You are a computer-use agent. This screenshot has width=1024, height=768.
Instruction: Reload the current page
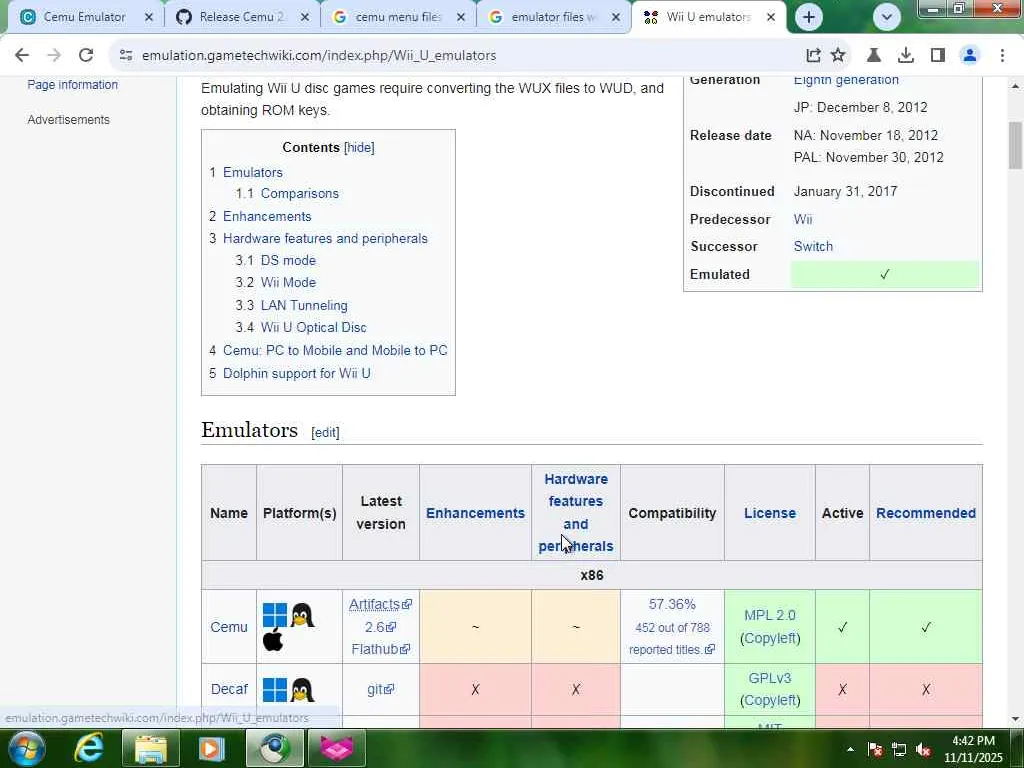(86, 56)
